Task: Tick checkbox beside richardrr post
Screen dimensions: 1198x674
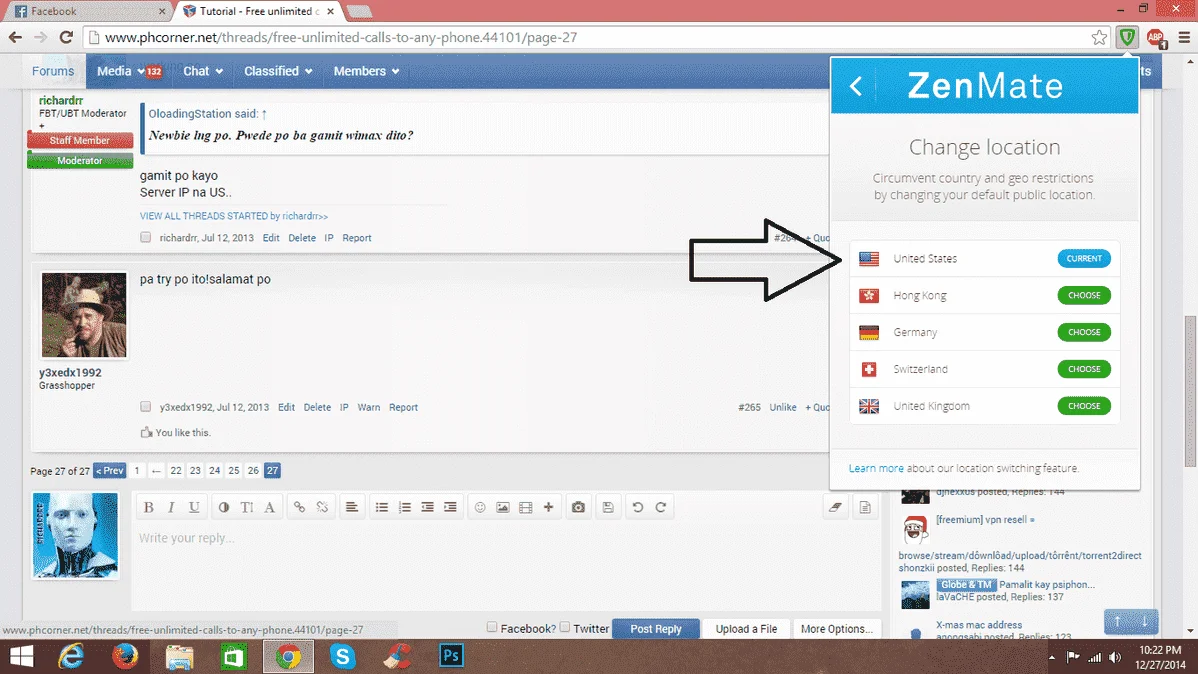Action: [x=145, y=238]
